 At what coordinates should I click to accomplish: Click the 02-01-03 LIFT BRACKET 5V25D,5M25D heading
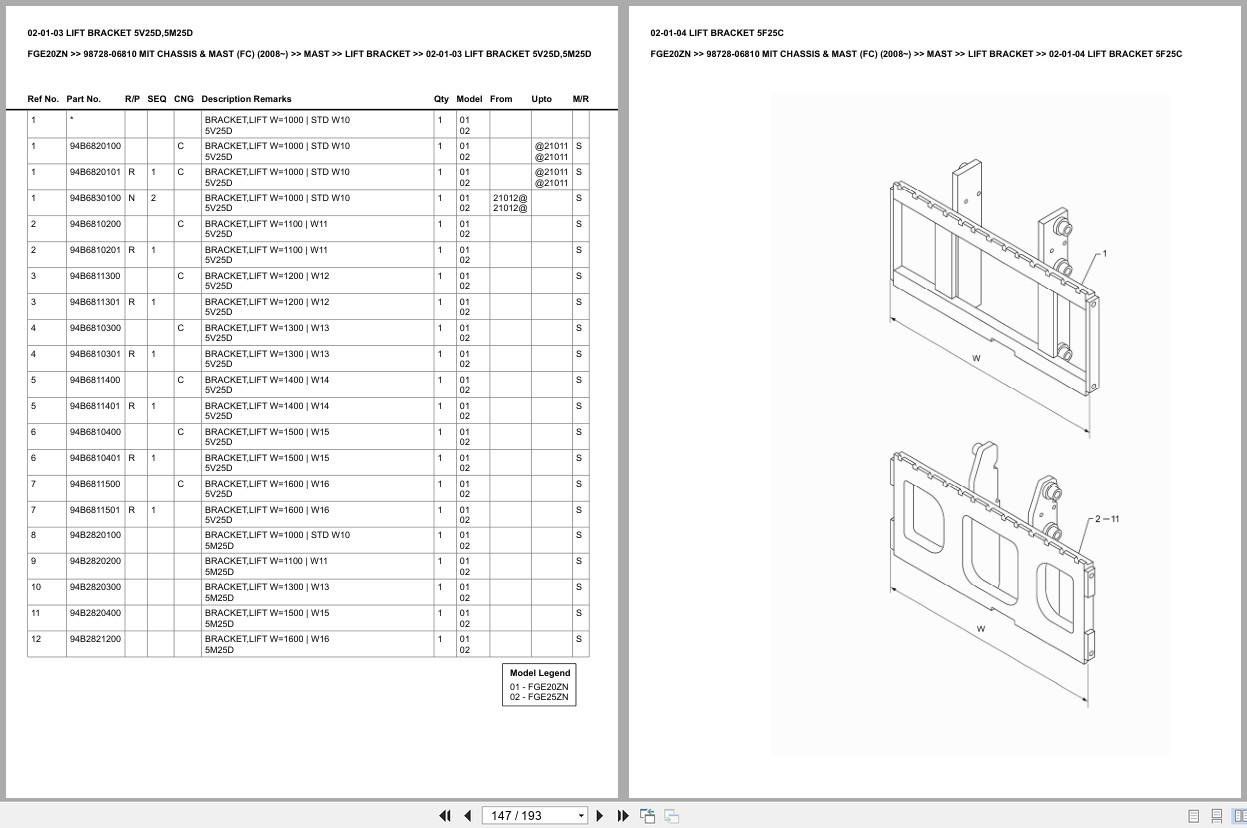point(110,33)
